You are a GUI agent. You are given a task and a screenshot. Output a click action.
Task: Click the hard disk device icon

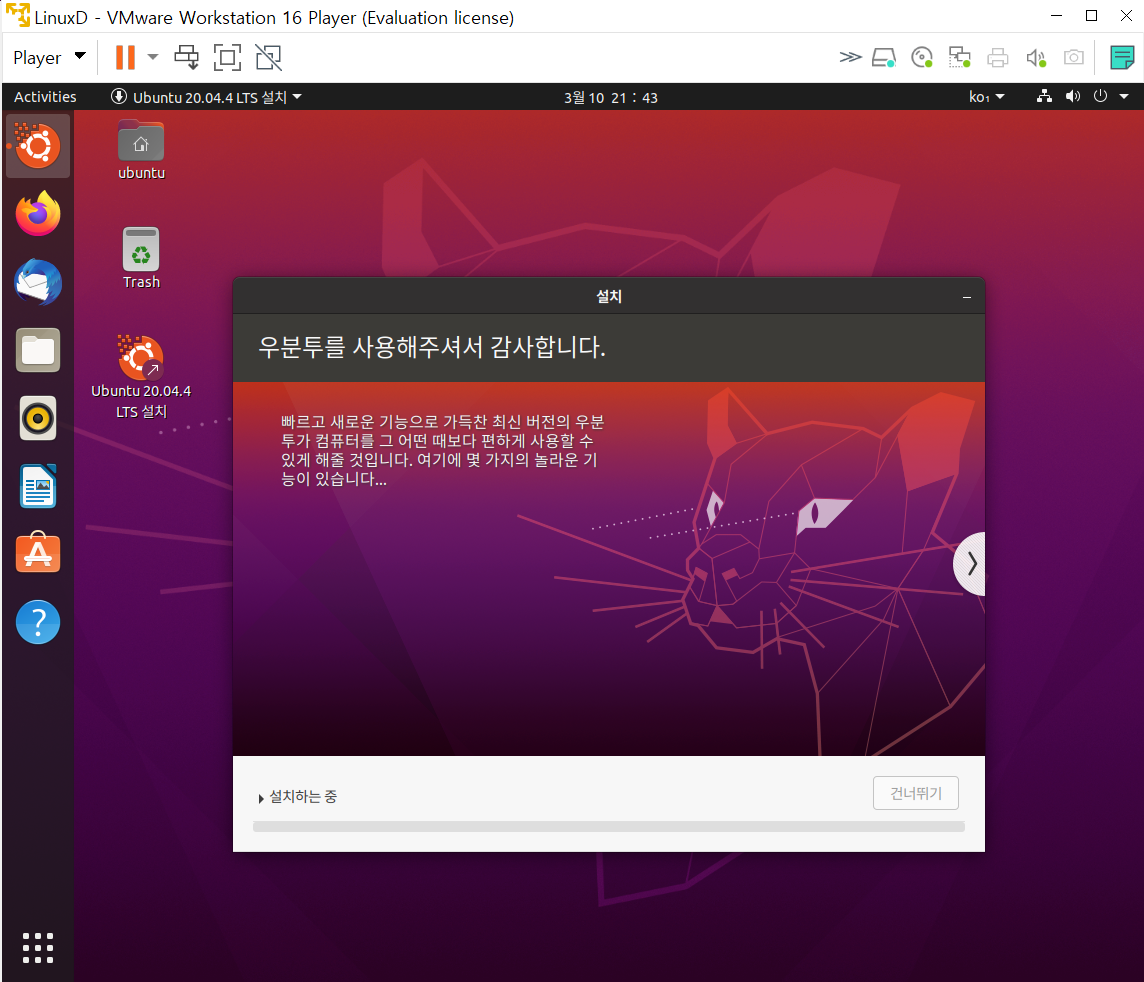[884, 57]
